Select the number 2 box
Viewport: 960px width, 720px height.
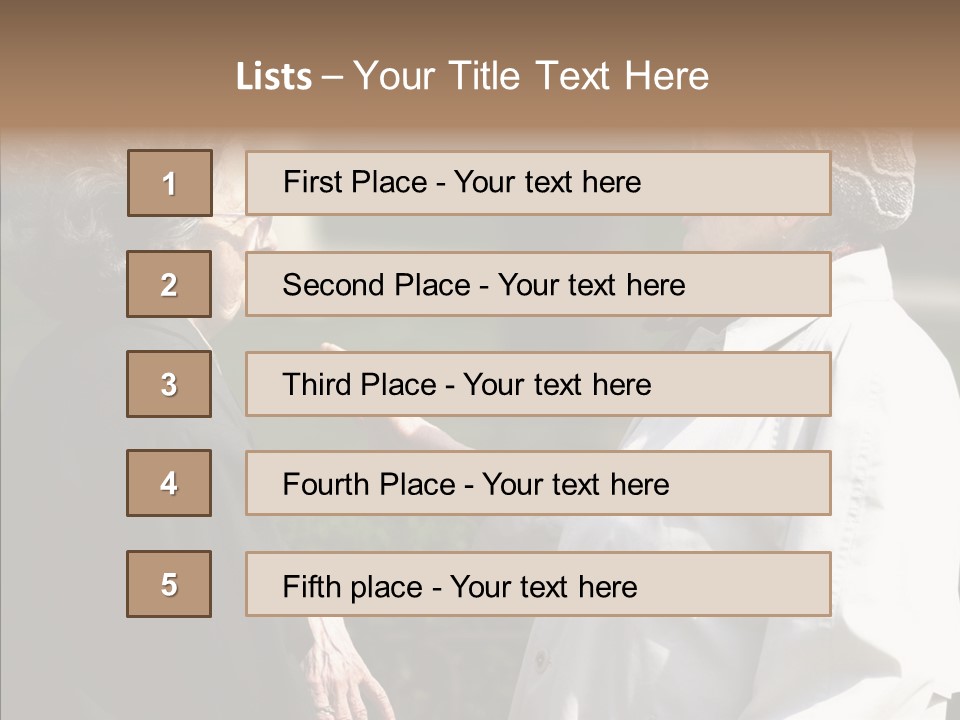click(169, 283)
